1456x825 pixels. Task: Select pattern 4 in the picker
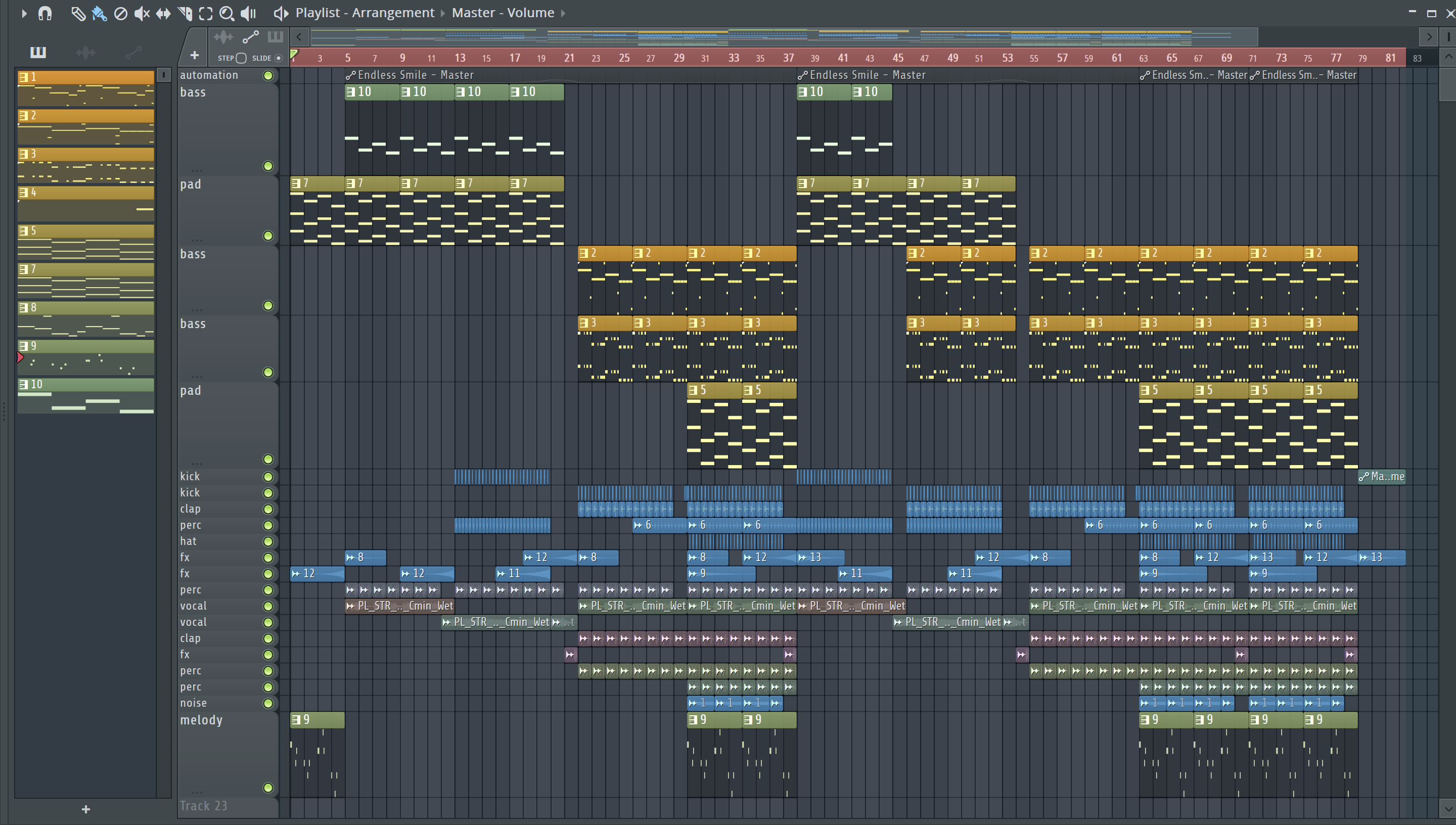pyautogui.click(x=85, y=203)
